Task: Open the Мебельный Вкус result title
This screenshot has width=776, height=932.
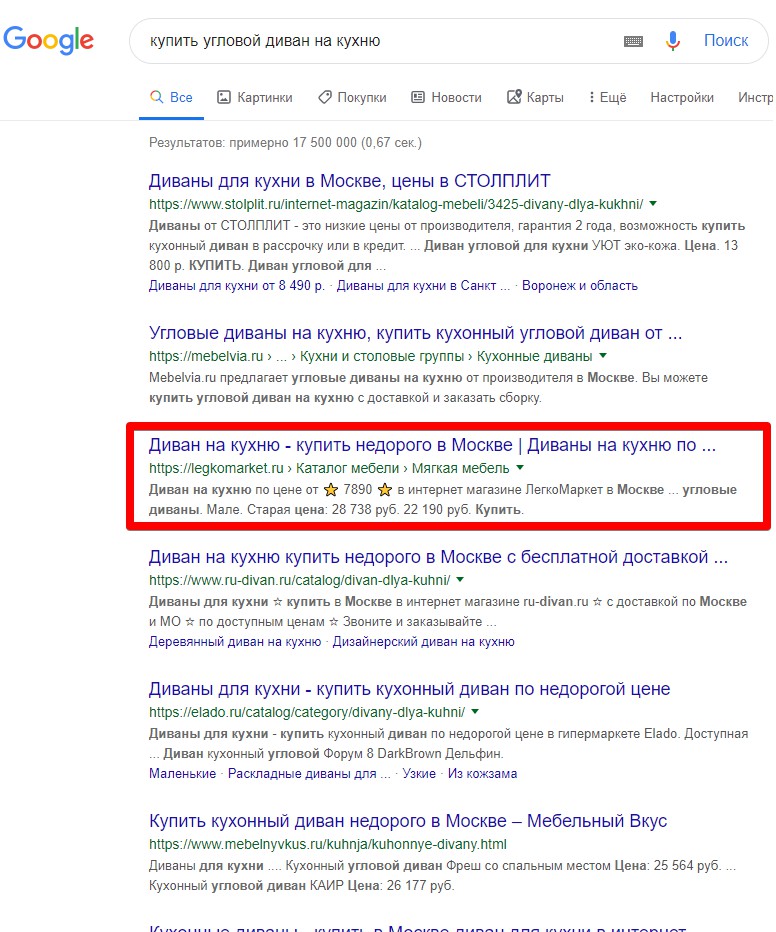Action: (408, 821)
